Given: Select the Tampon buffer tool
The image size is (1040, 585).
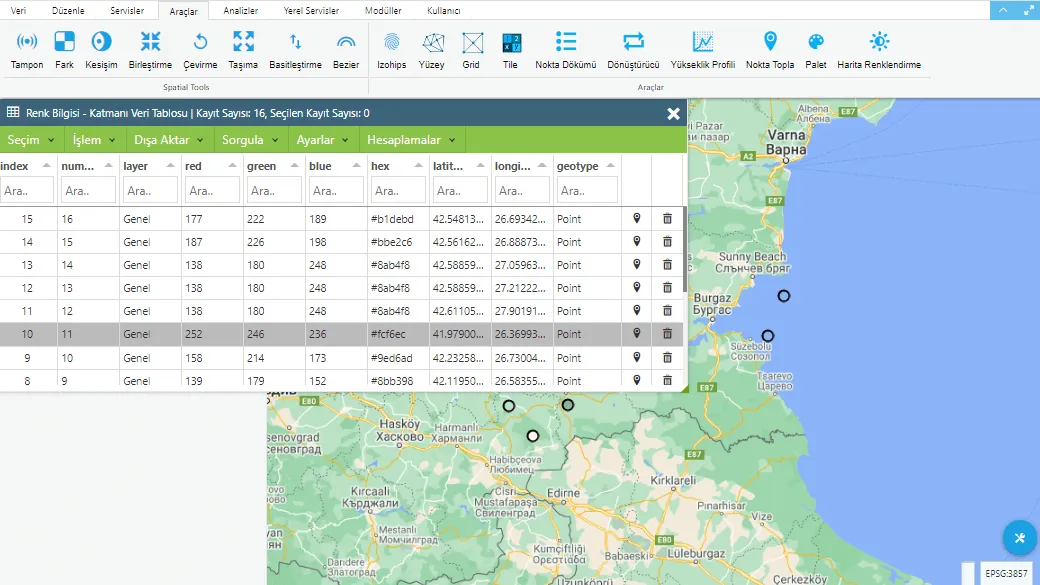Looking at the screenshot, I should click(27, 50).
